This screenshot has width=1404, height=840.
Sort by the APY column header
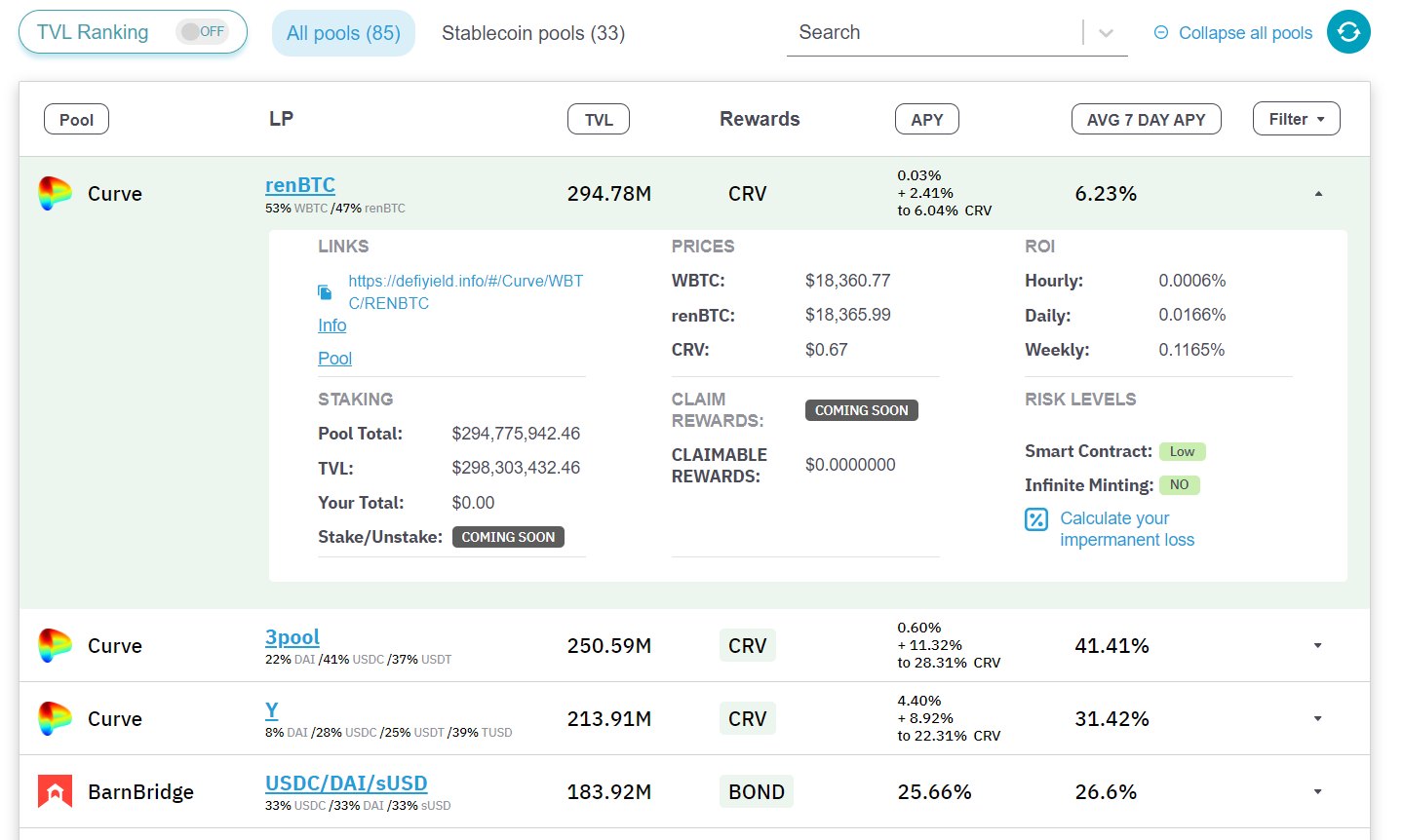pyautogui.click(x=927, y=119)
